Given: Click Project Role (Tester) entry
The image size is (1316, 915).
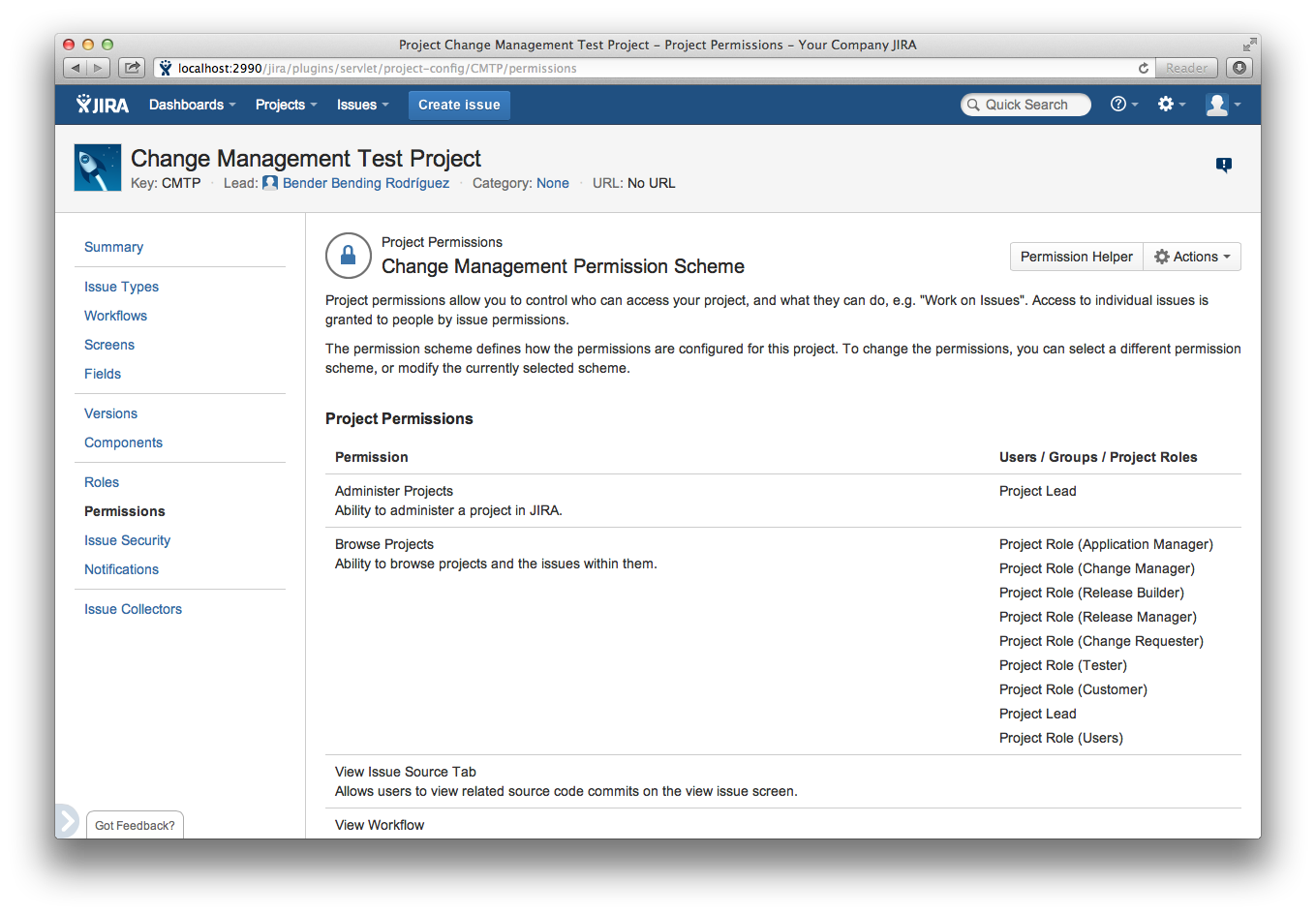Looking at the screenshot, I should (1063, 665).
